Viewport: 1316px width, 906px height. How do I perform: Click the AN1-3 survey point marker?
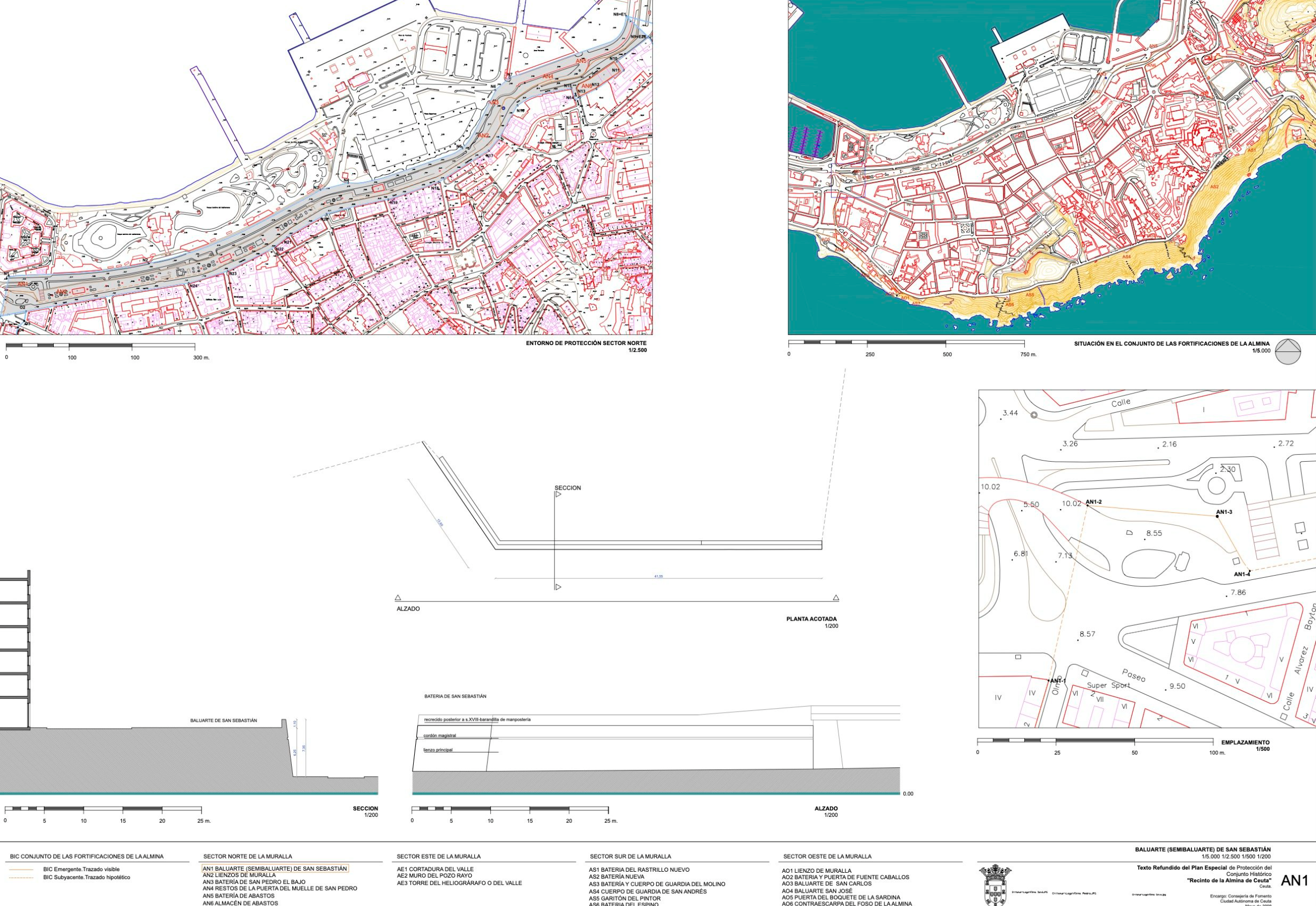(1217, 517)
